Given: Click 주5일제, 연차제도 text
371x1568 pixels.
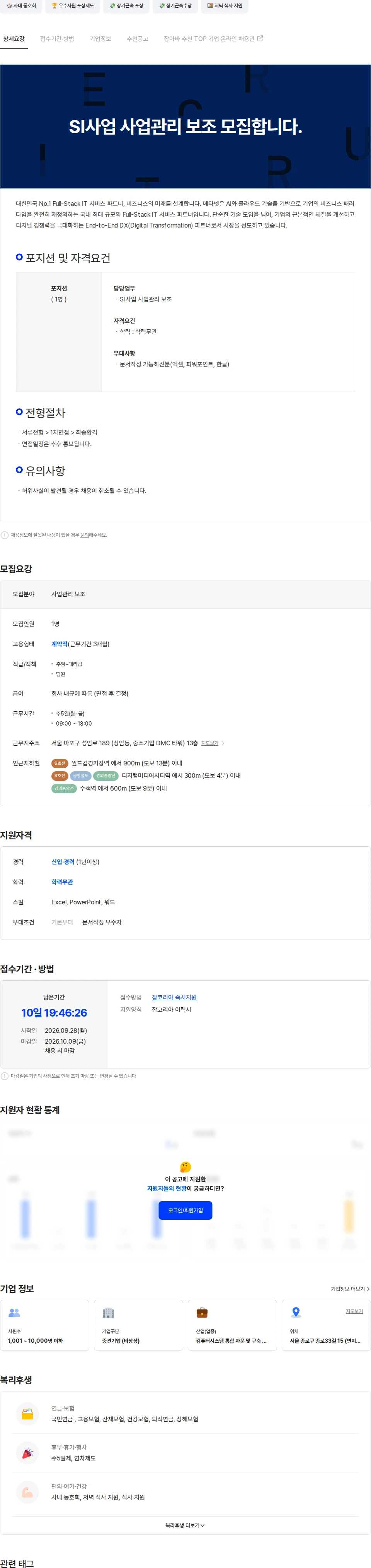Looking at the screenshot, I should coord(73,1458).
